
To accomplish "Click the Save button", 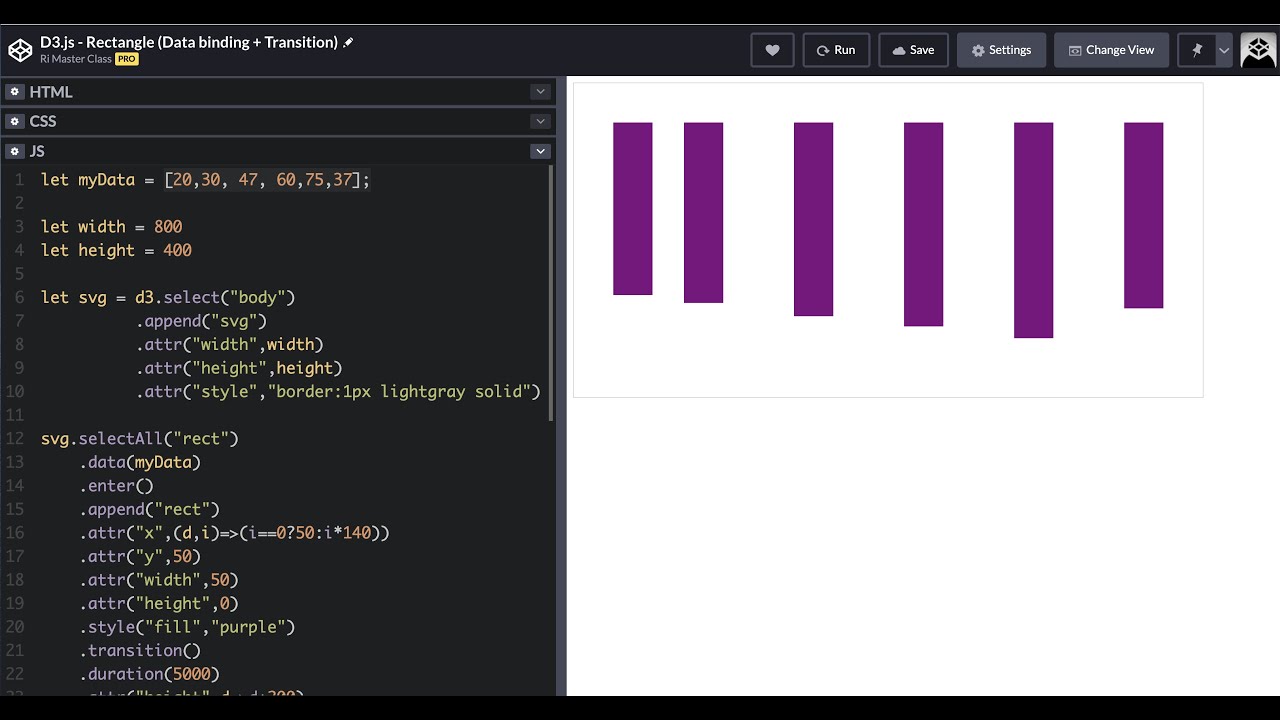I will pos(913,50).
